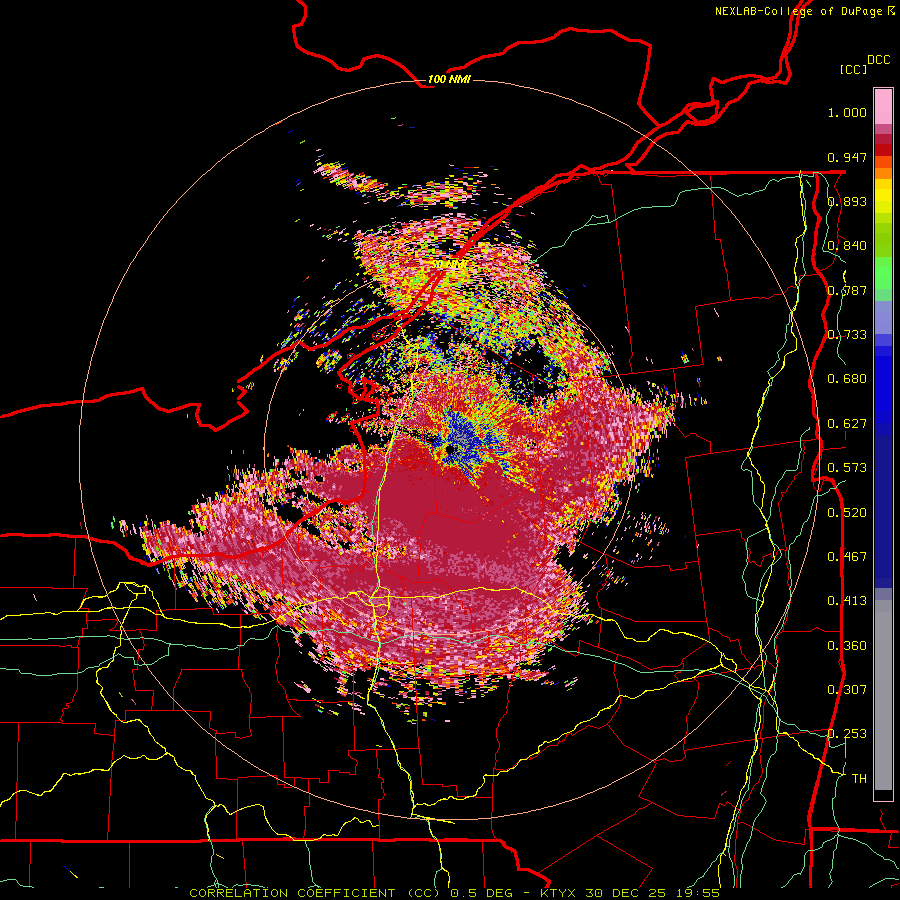Click the CORRELATION COEFFICIENT (CC) caption text
This screenshot has height=900, width=900.
coord(316,893)
